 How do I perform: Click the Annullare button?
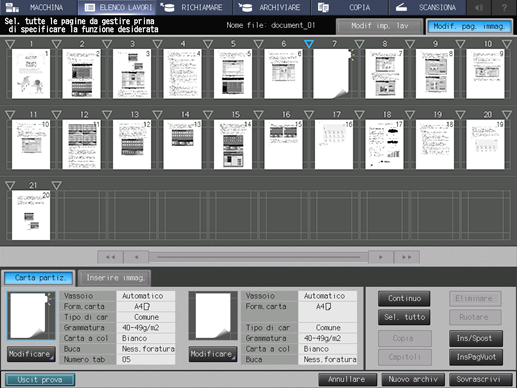[347, 380]
